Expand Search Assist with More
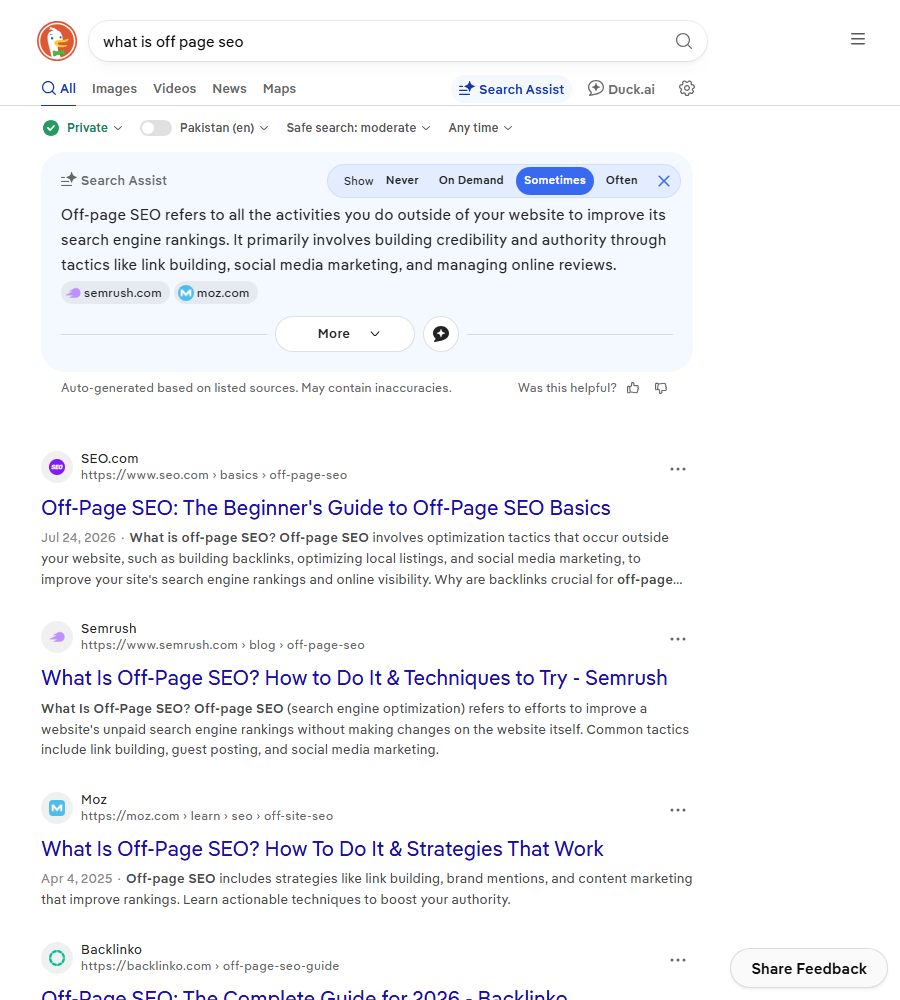 click(x=345, y=334)
